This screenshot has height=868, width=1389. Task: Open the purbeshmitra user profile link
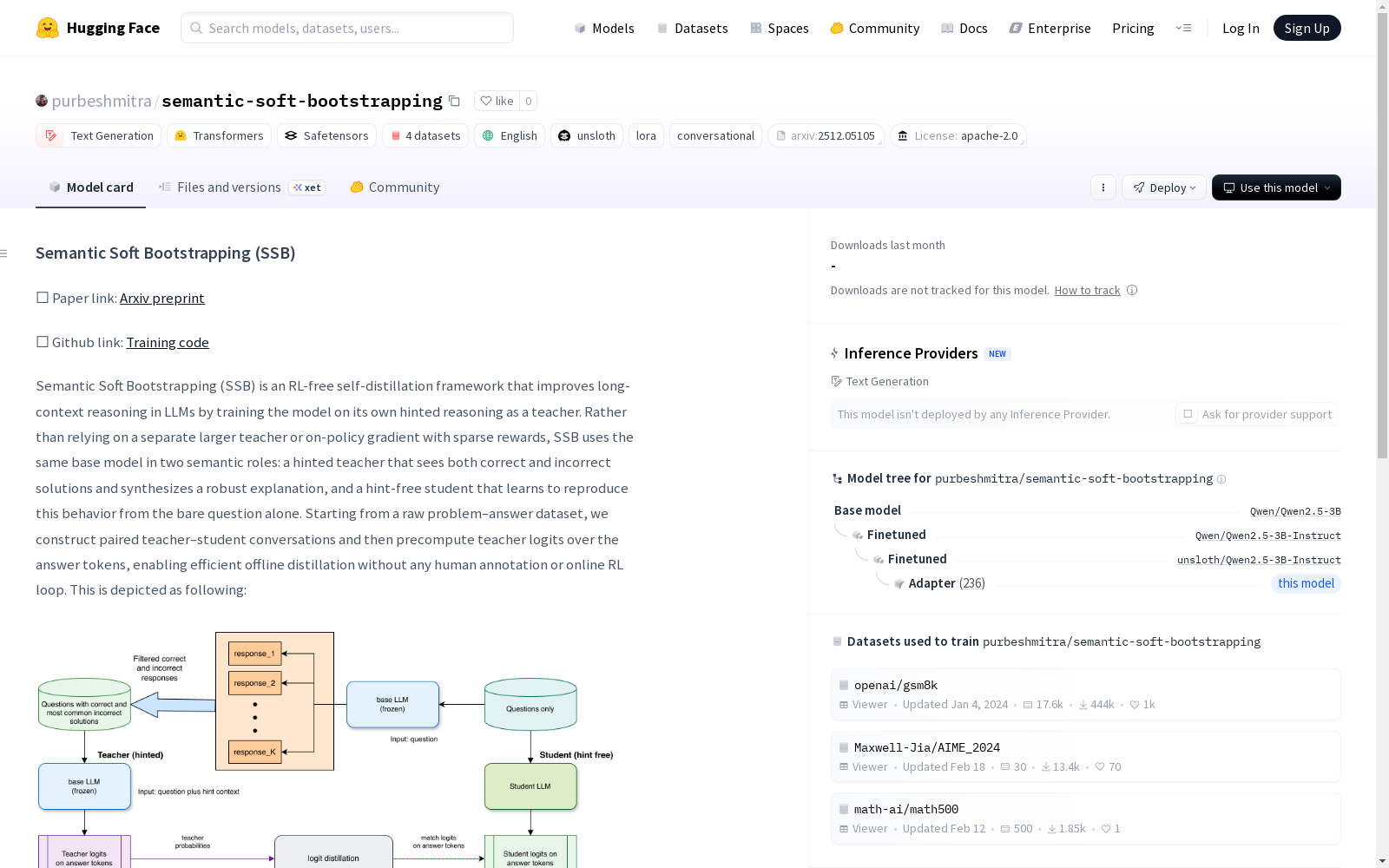coord(102,101)
